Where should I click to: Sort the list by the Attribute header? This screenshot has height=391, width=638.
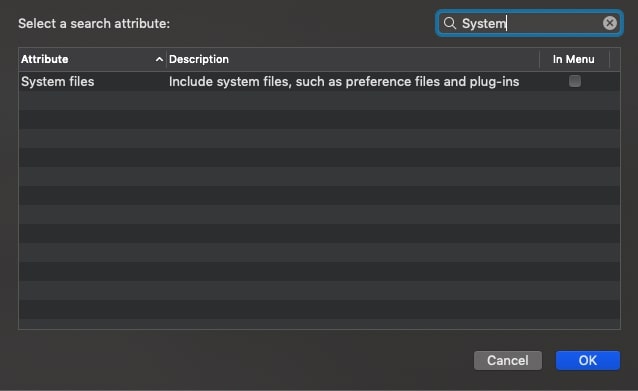pyautogui.click(x=45, y=59)
